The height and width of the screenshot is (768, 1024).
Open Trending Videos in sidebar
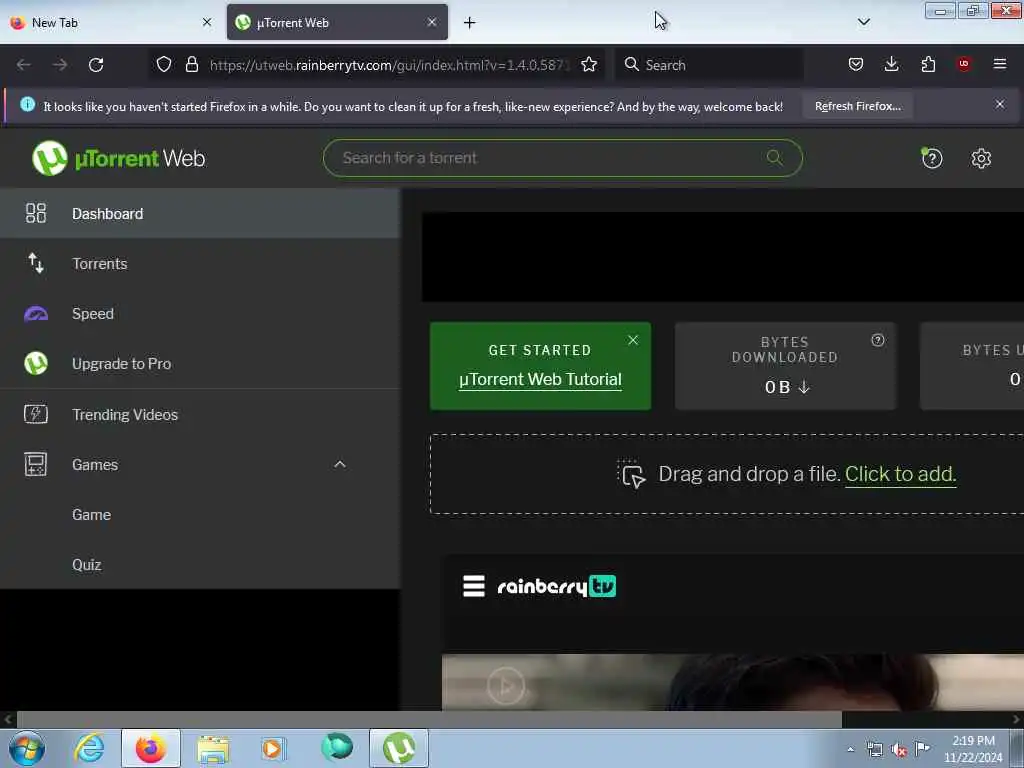pyautogui.click(x=200, y=415)
